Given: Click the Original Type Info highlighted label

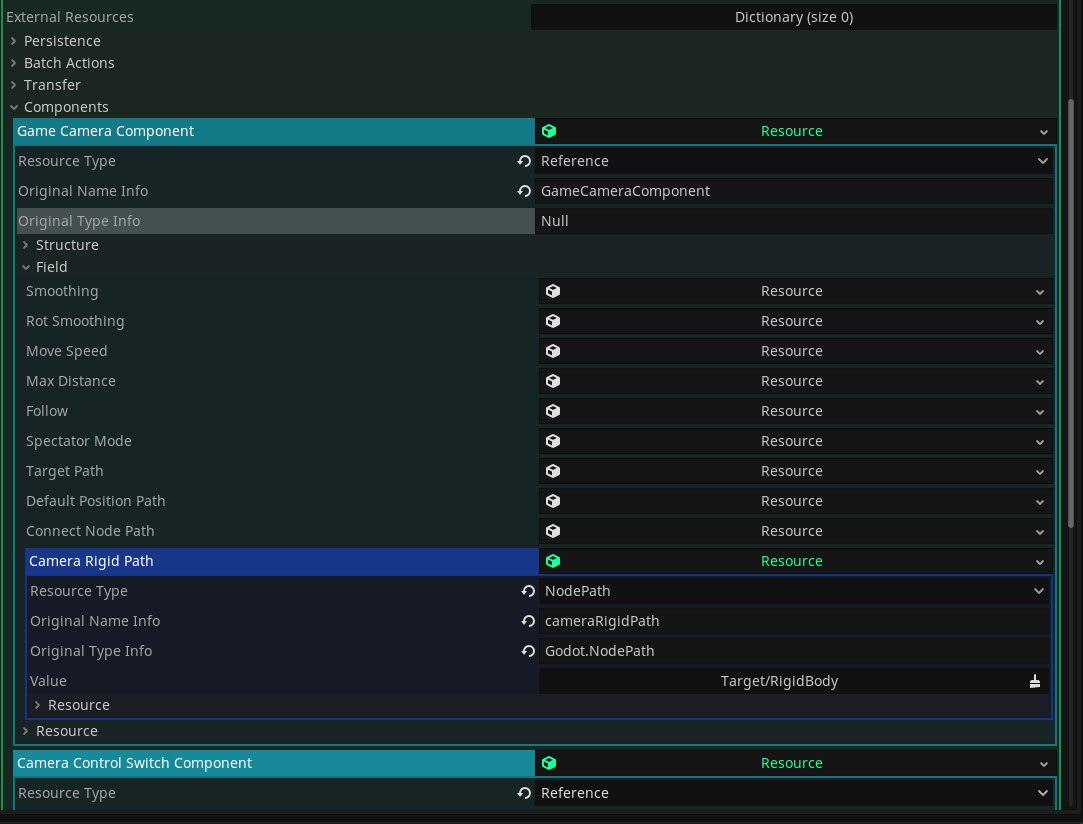Looking at the screenshot, I should tap(79, 221).
